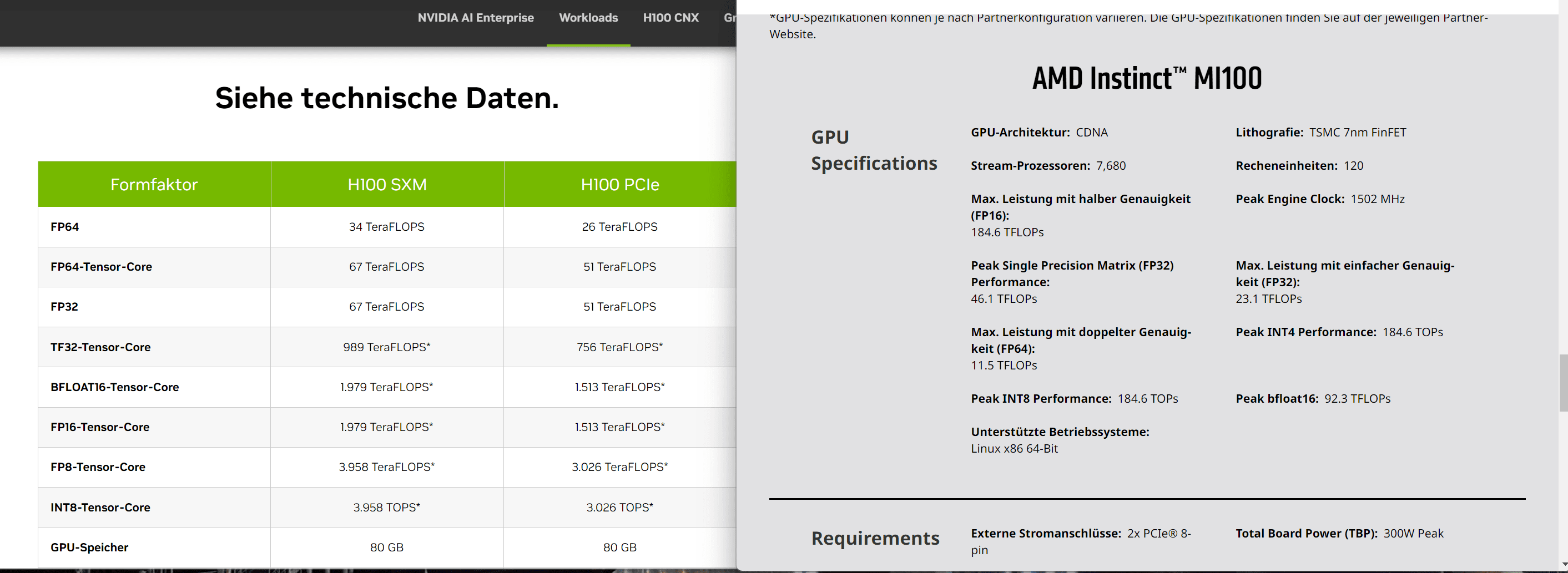
Task: Click the scrollbar down arrow in AMD window
Action: (1562, 566)
